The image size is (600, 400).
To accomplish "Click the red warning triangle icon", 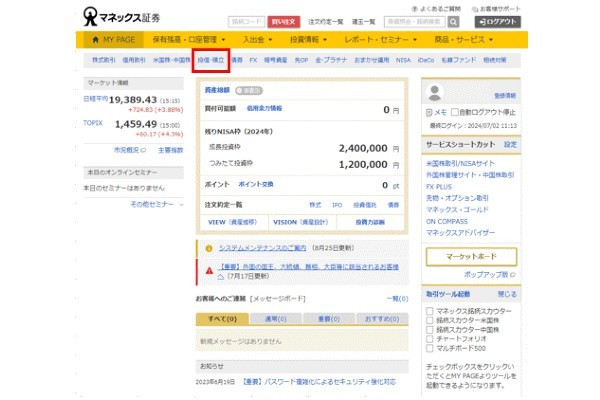I will pyautogui.click(x=209, y=271).
